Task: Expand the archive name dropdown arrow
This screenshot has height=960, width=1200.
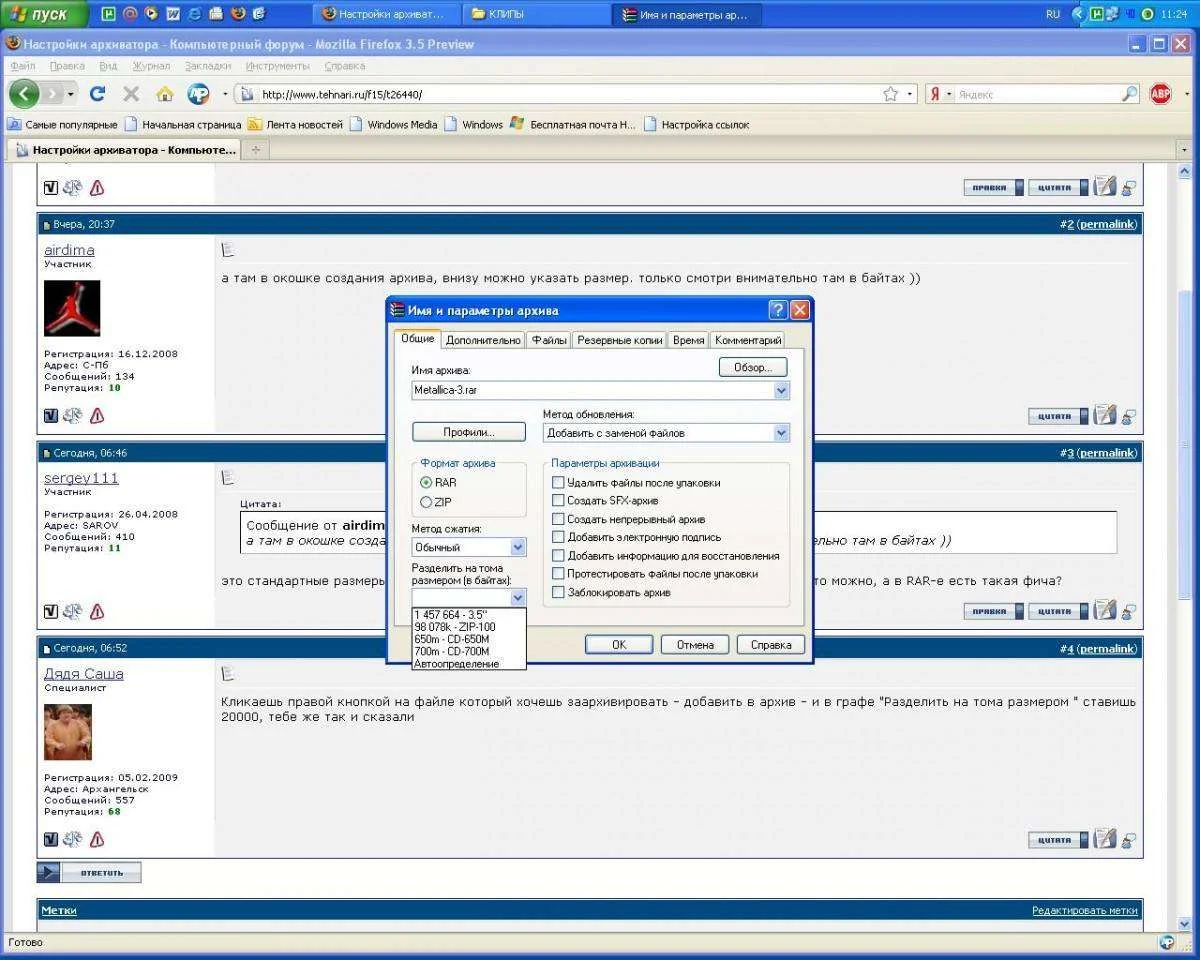Action: point(781,390)
